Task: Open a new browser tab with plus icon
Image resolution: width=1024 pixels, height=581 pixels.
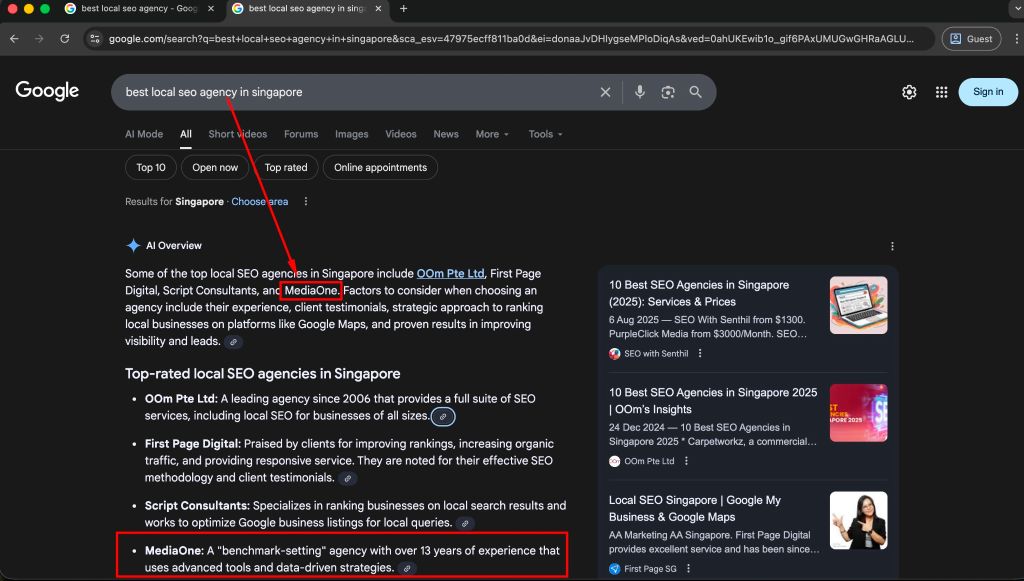Action: 404,8
